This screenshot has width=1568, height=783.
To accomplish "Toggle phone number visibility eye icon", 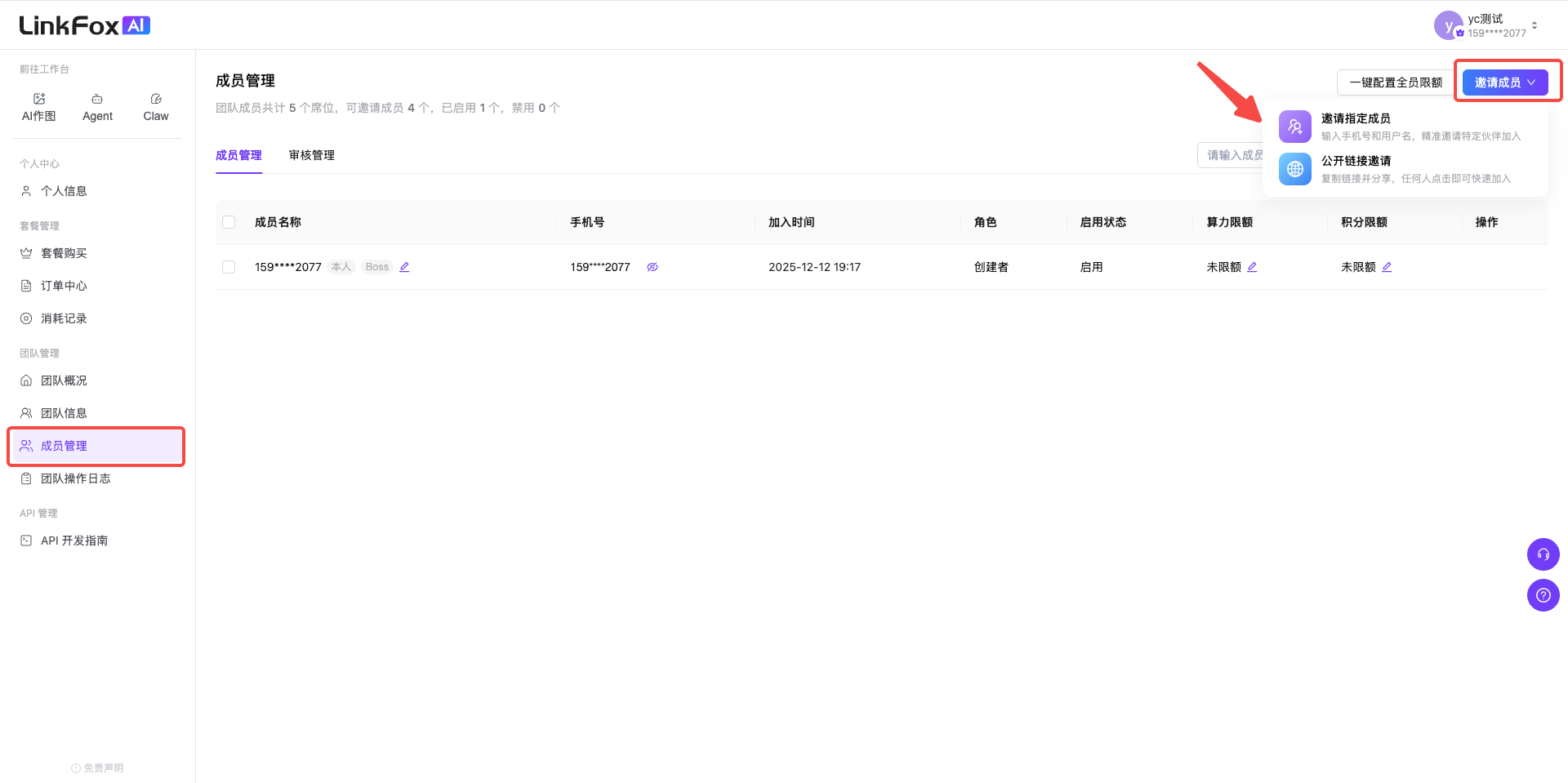I will click(x=653, y=267).
